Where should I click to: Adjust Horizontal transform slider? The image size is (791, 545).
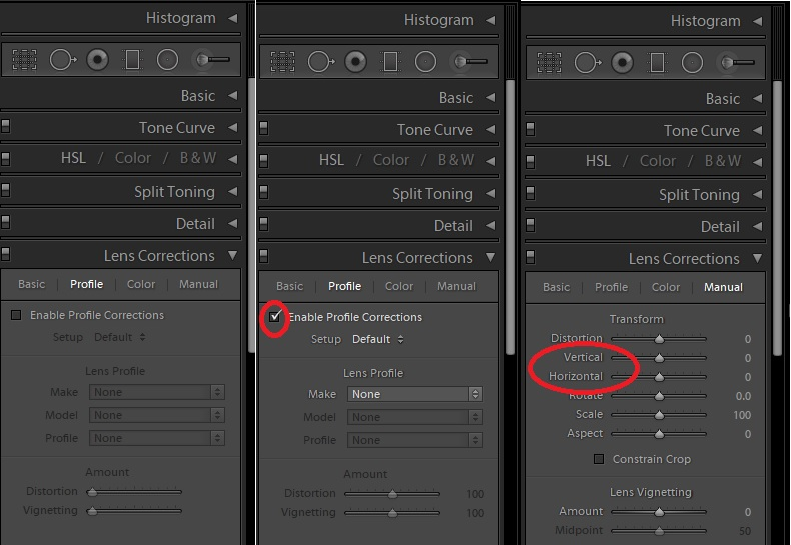tap(659, 377)
